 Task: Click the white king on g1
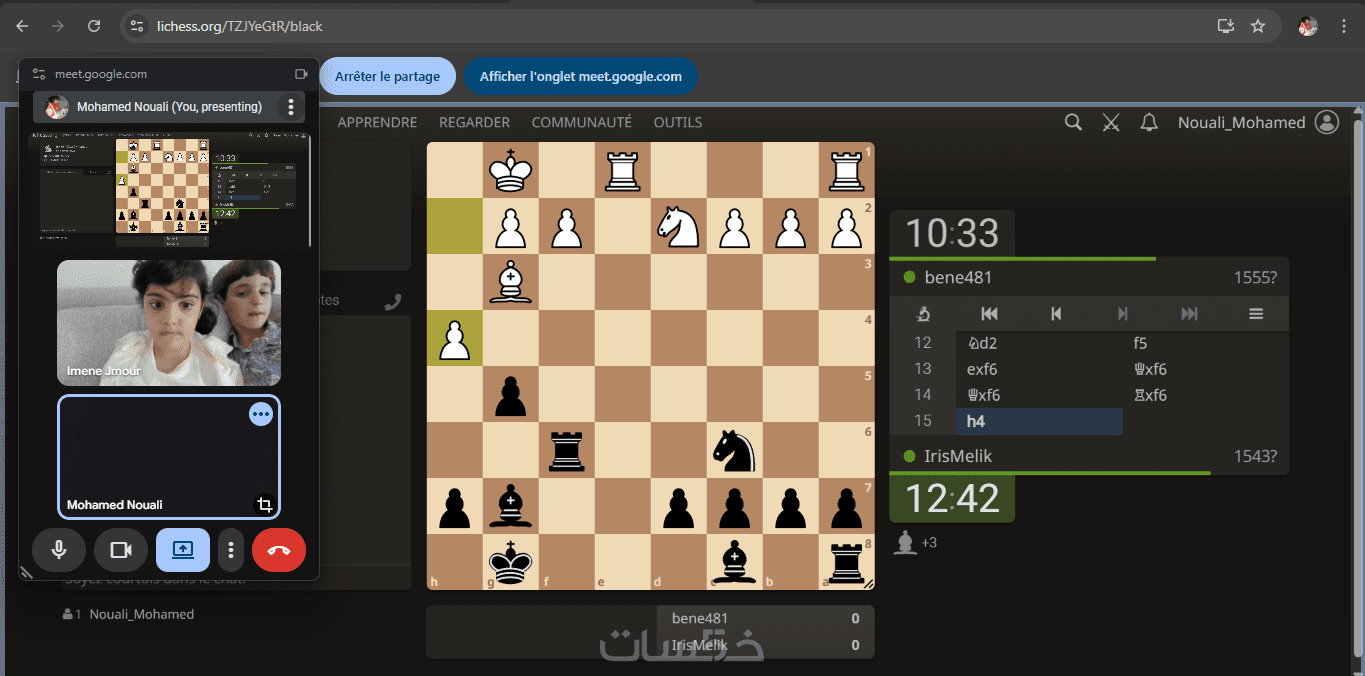tap(511, 170)
